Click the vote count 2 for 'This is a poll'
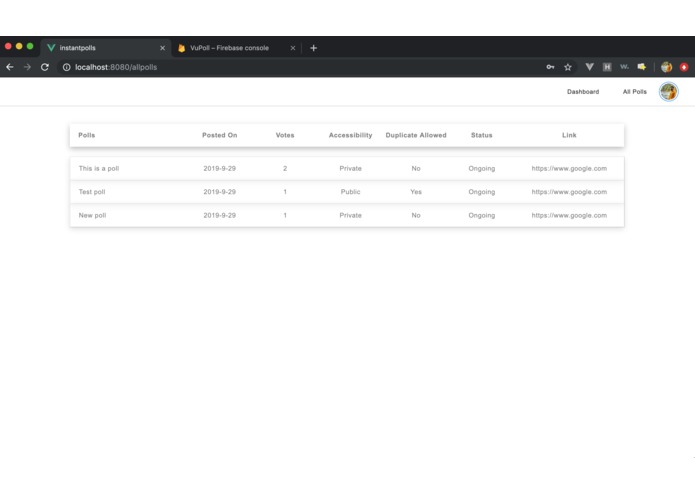This screenshot has height=494, width=695. tap(285, 168)
